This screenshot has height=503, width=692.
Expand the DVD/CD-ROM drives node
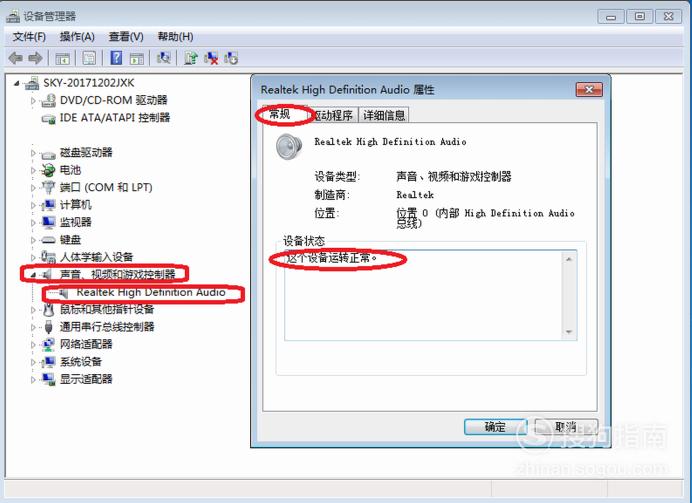point(33,101)
